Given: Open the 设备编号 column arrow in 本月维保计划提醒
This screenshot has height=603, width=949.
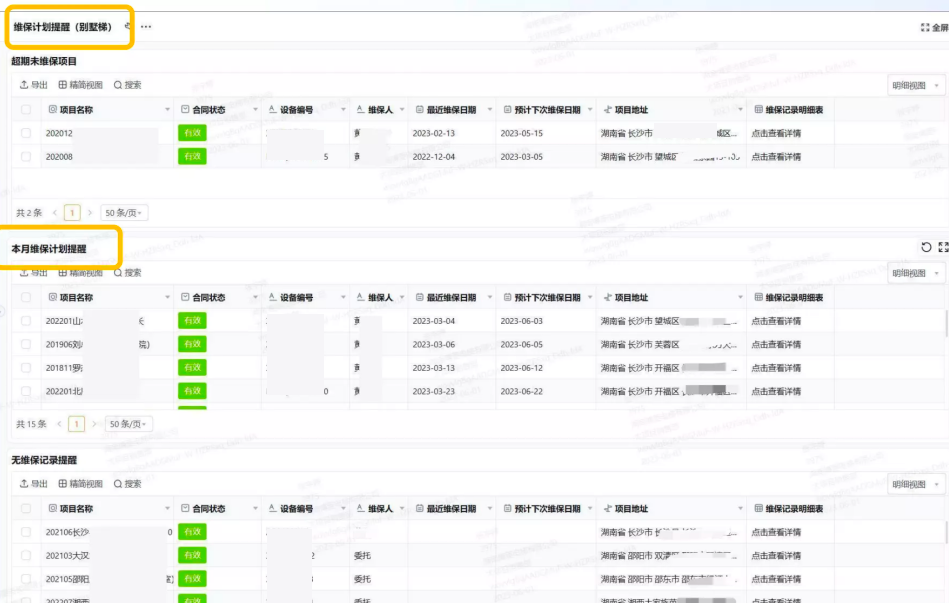Looking at the screenshot, I should tap(343, 297).
